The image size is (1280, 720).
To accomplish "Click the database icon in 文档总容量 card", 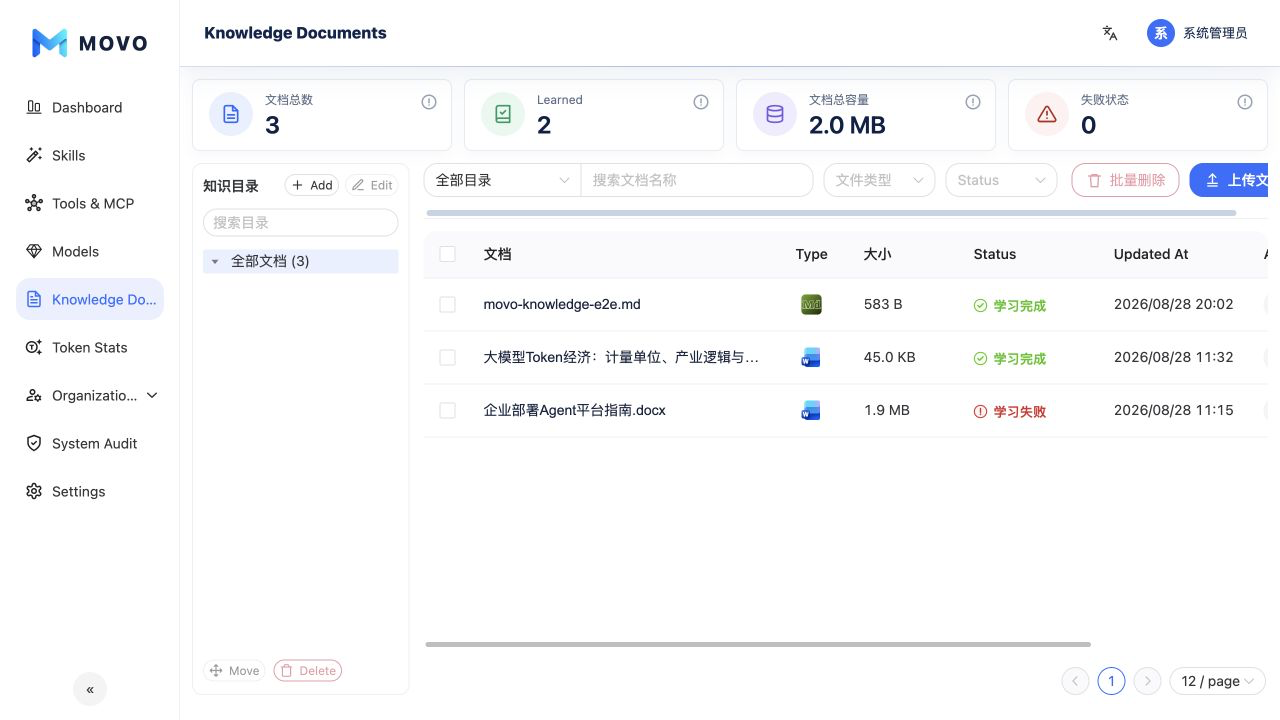I will 775,114.
